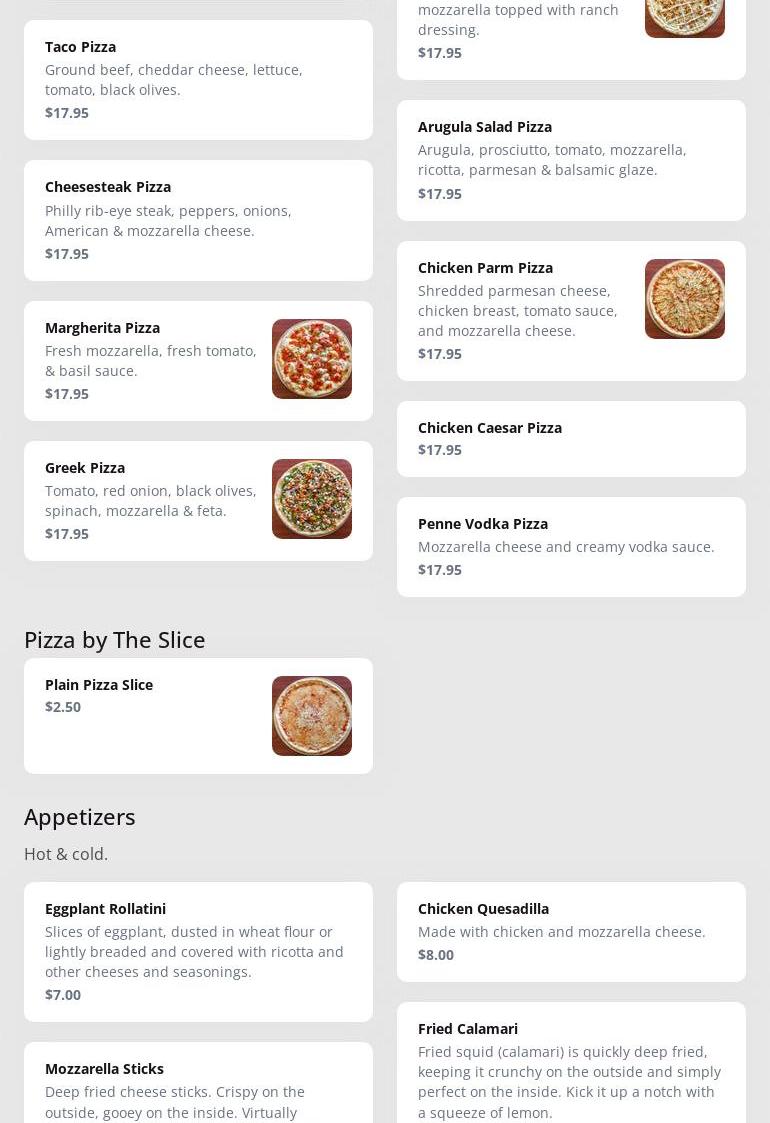Click the Plain Pizza Slice title

tap(99, 685)
